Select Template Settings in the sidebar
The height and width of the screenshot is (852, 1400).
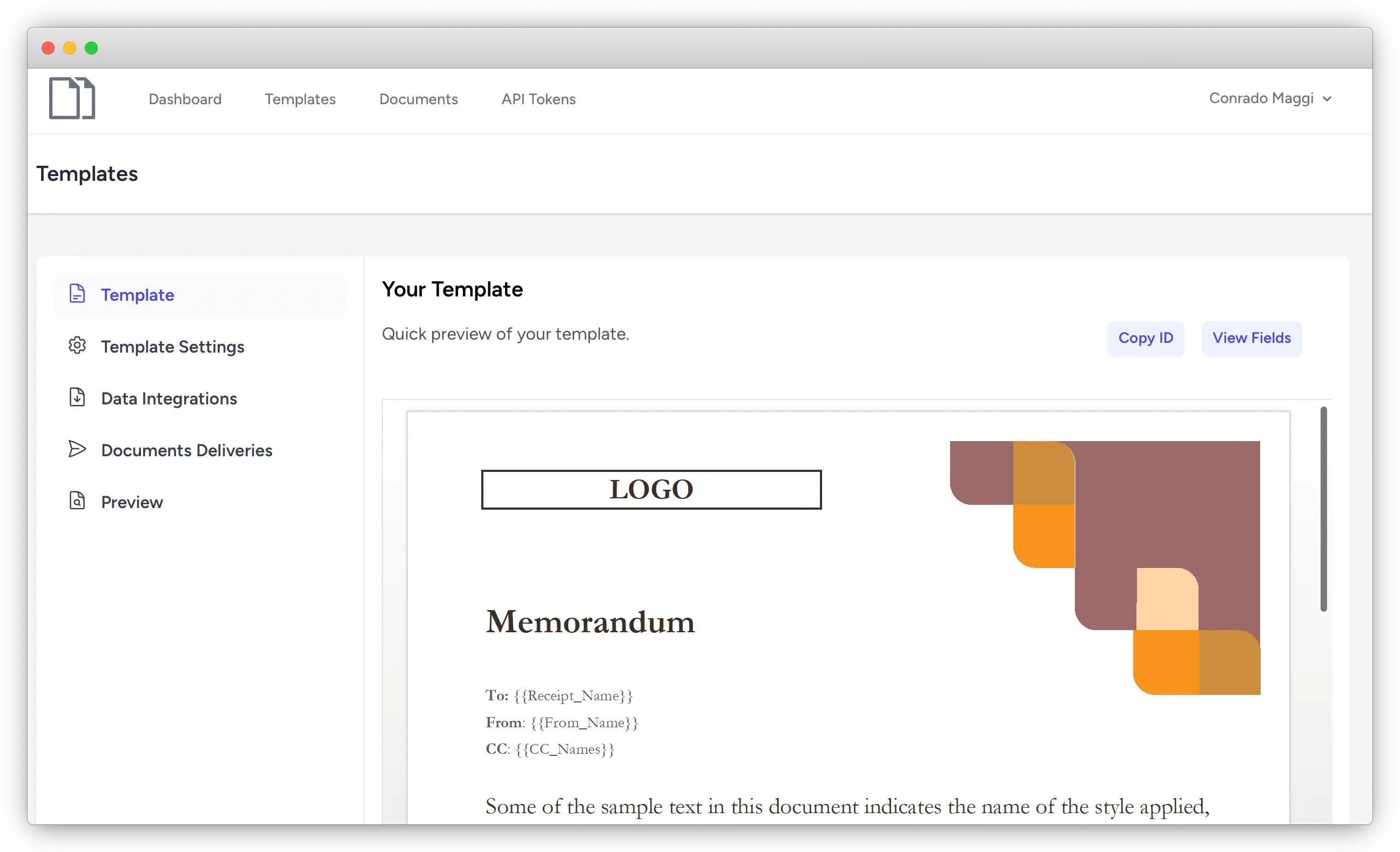[x=172, y=346]
